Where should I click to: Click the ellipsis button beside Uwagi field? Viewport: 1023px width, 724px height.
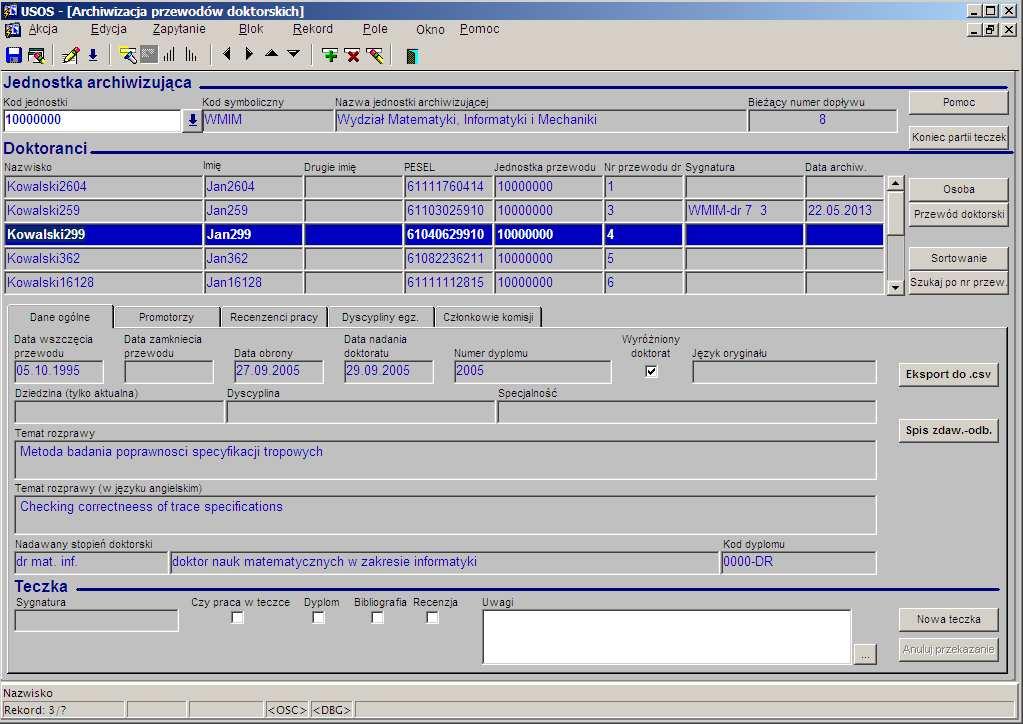[864, 654]
